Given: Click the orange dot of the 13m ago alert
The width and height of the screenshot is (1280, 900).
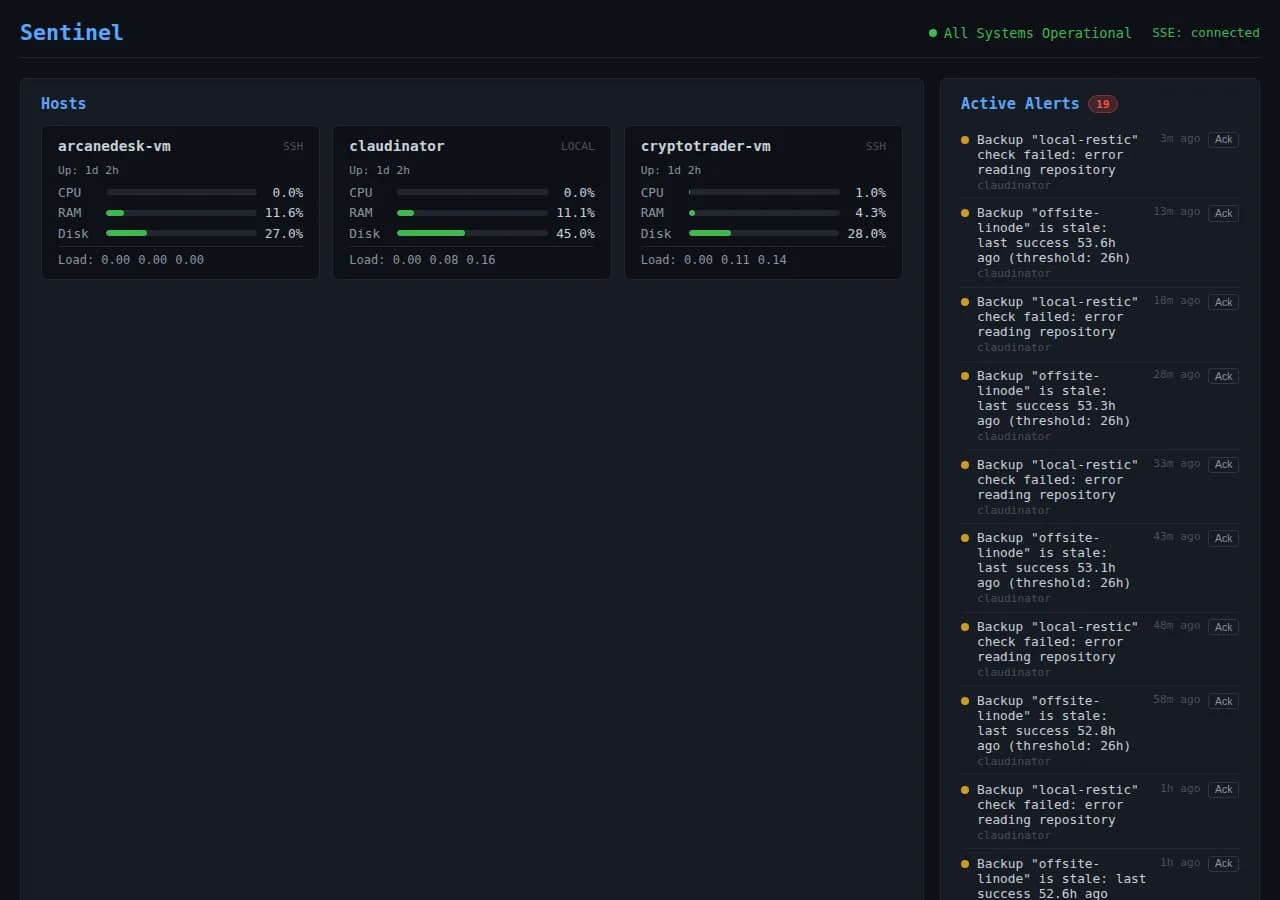Looking at the screenshot, I should tap(965, 213).
